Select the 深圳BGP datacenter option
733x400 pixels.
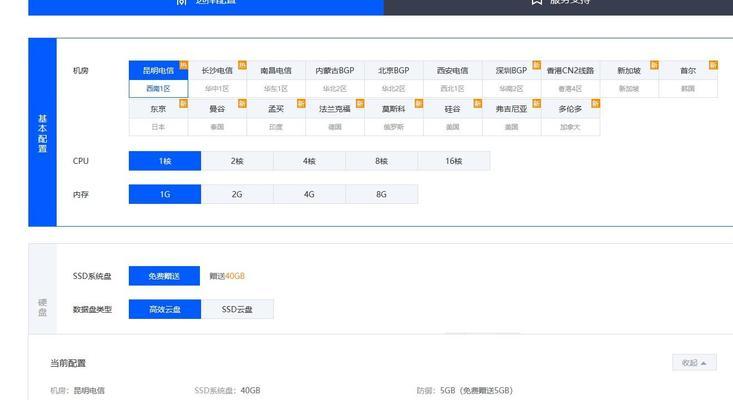[x=512, y=79]
